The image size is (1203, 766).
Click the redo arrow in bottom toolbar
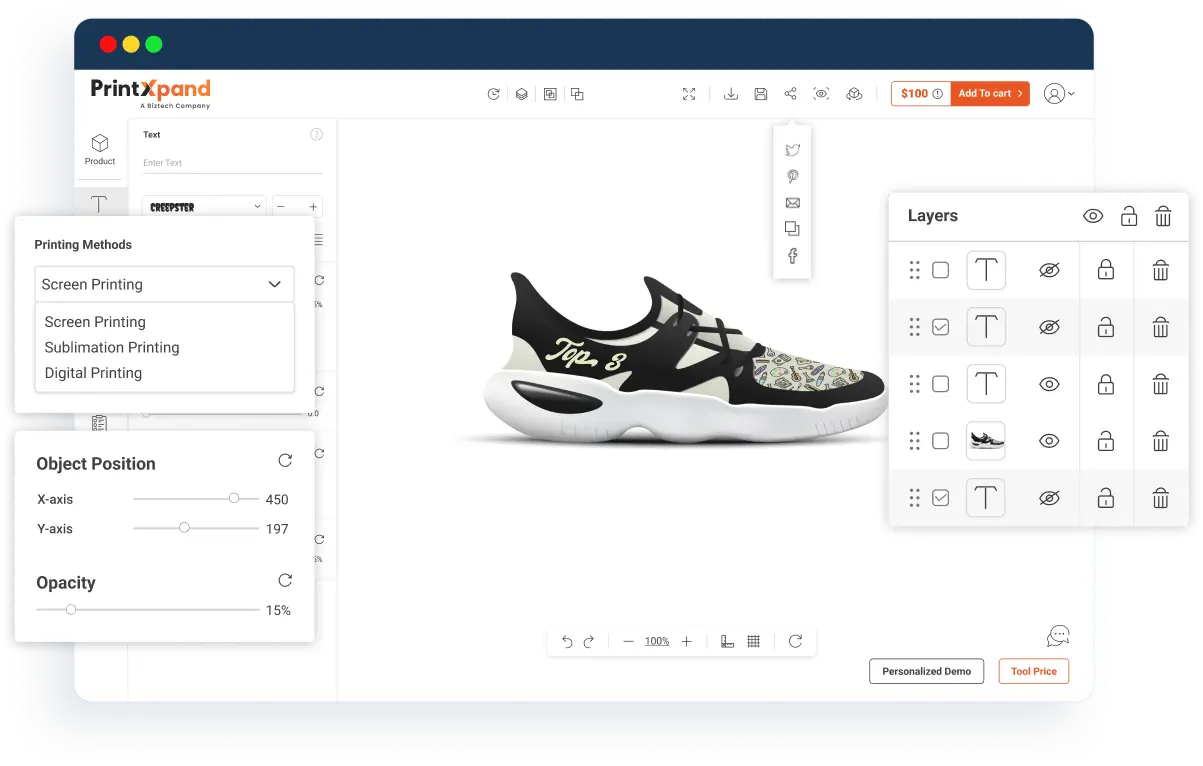(589, 642)
